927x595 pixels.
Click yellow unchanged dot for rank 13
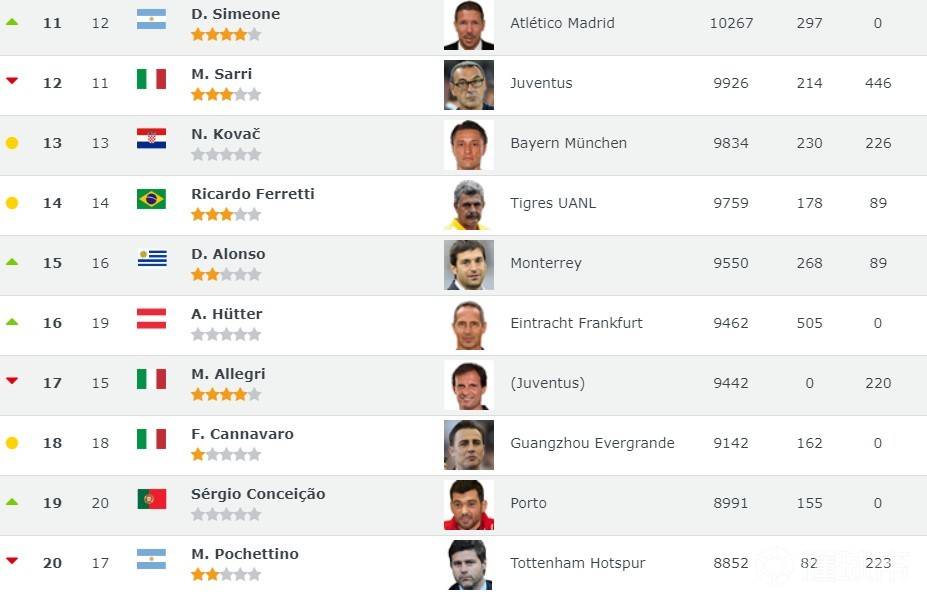click(x=12, y=143)
